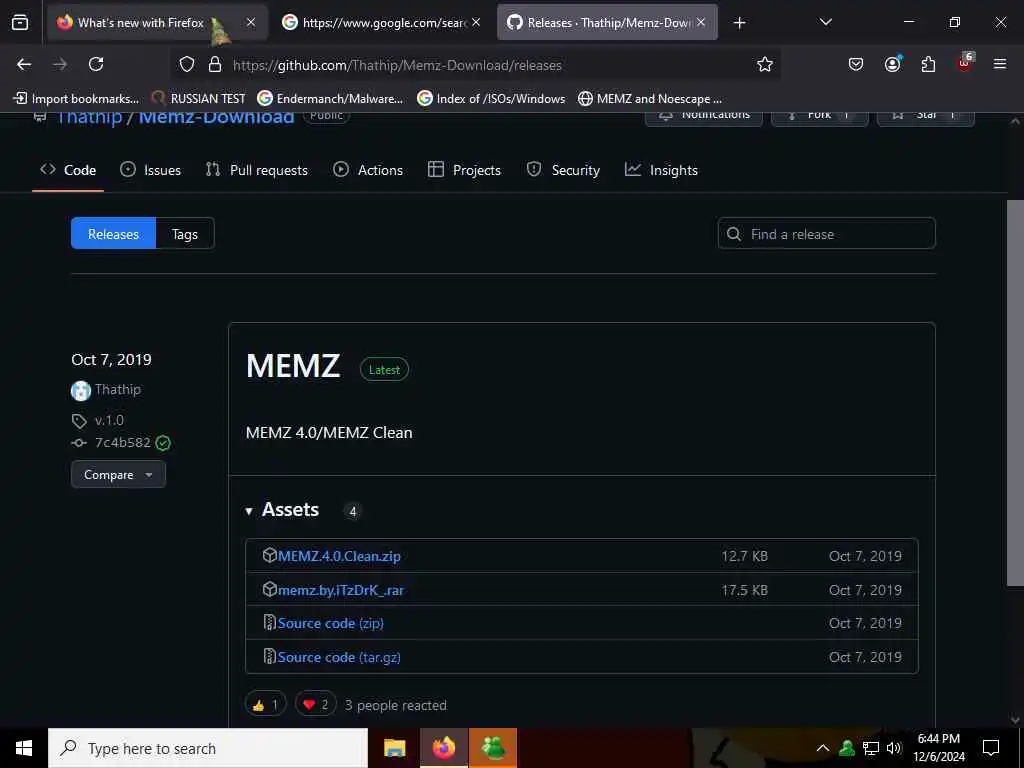The width and height of the screenshot is (1024, 768).
Task: Download memz.by.iTzDrK_.rar
Action: 341,590
